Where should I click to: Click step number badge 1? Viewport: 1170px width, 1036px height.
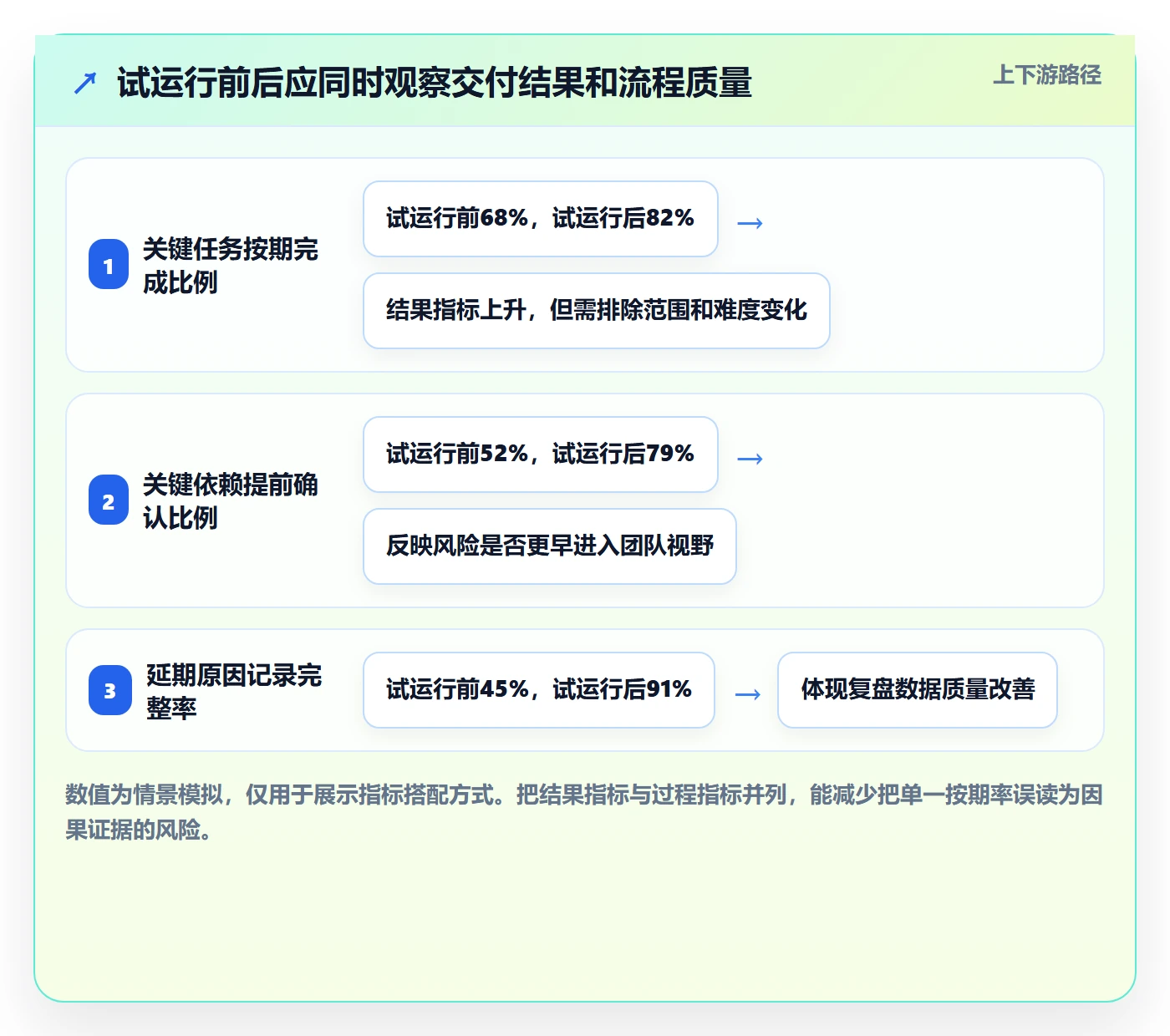click(109, 265)
